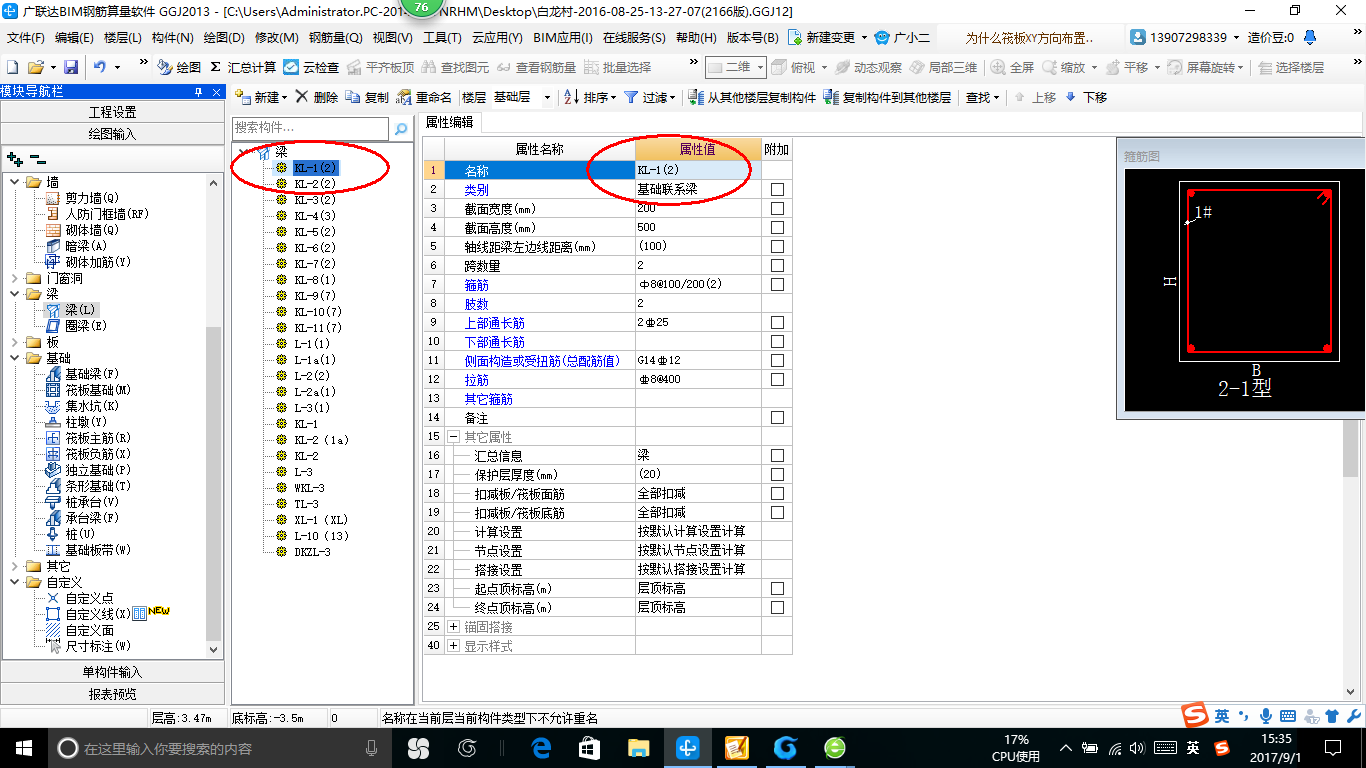
Task: Open the 文件(F) menu
Action: pos(26,38)
